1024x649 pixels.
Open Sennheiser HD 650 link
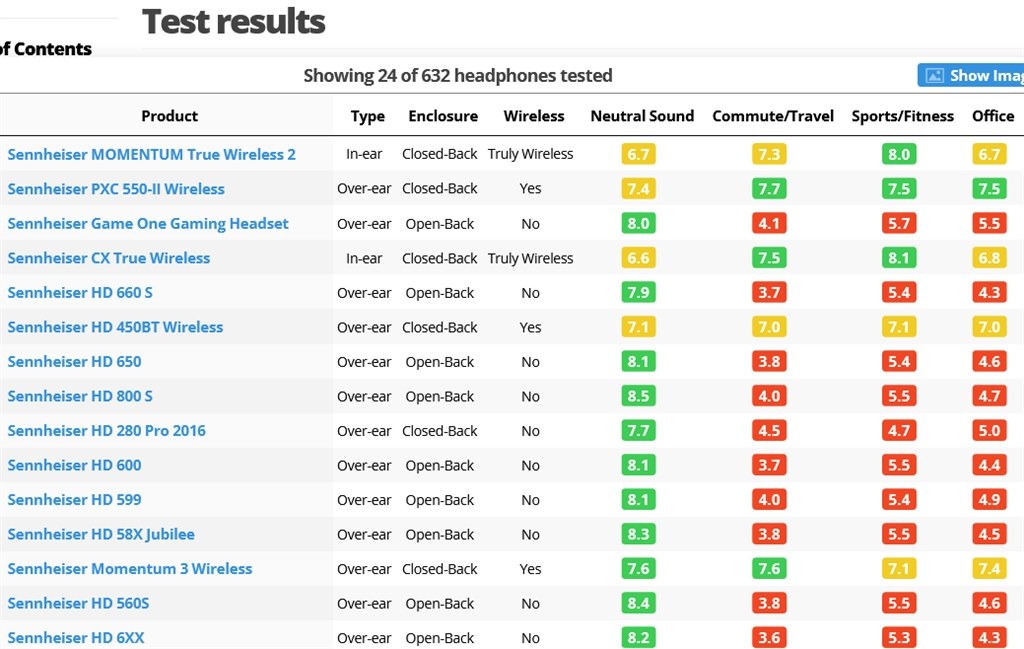74,362
